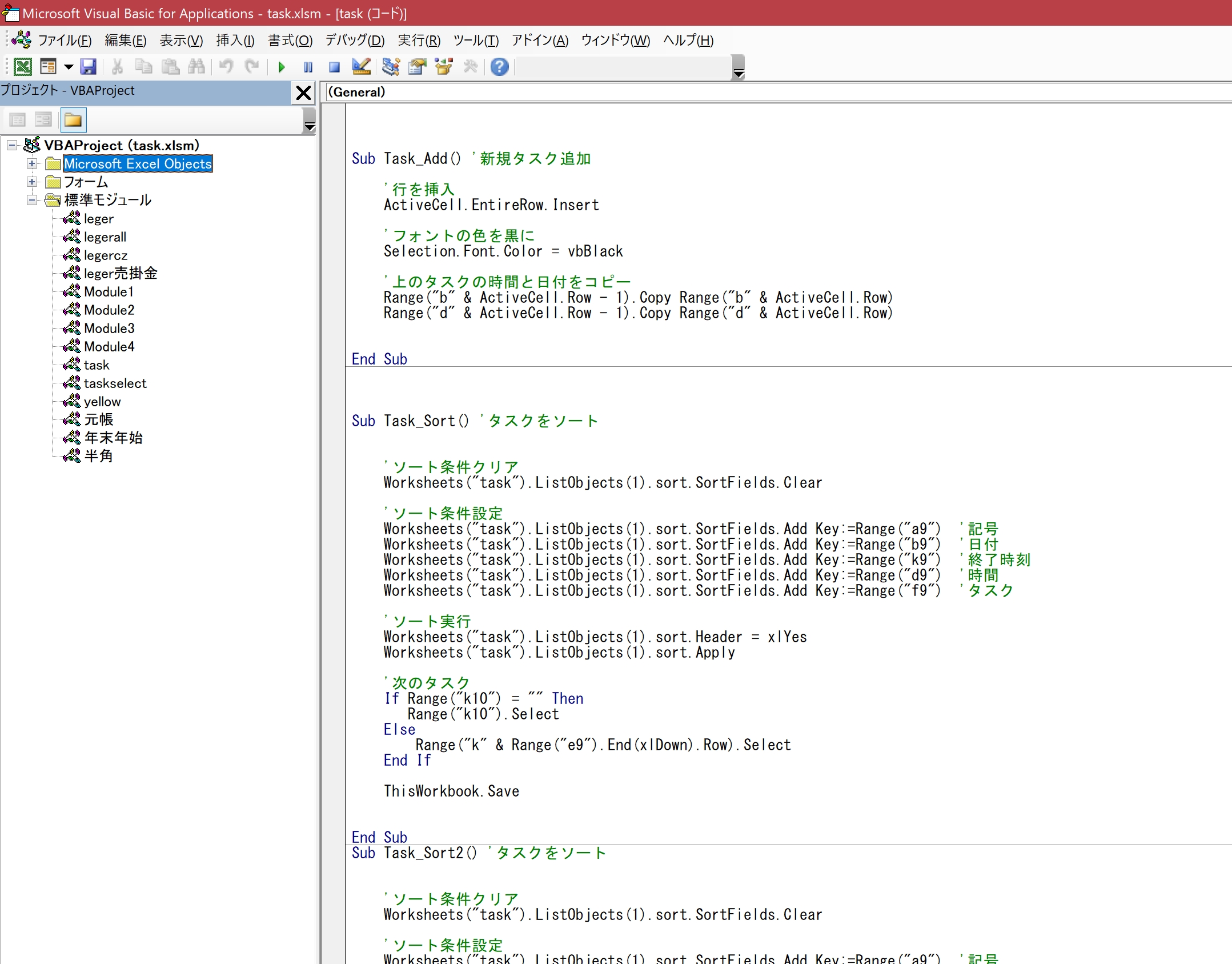Screen dimensions: 1232x964
Task: Expand the フォーム folder node
Action: coord(32,182)
